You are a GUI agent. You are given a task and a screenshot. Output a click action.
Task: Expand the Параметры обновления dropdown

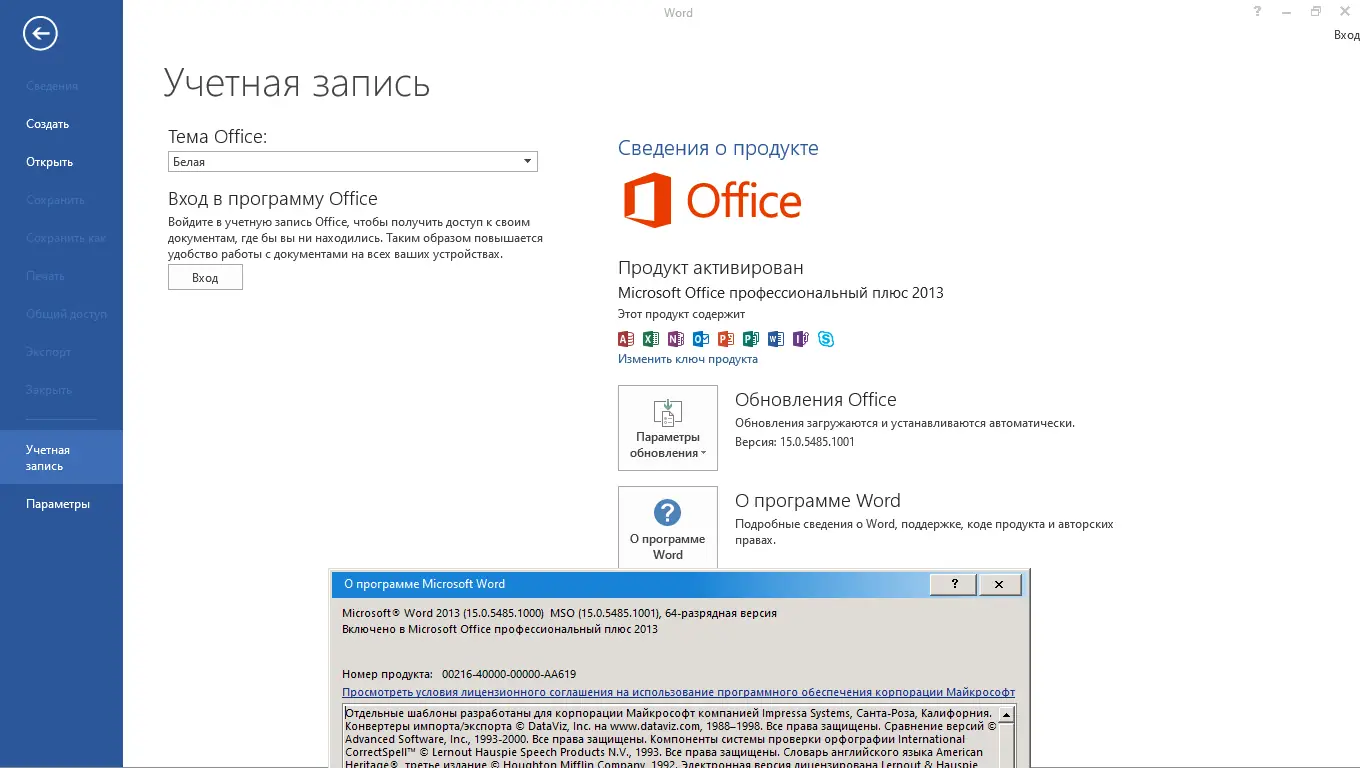[x=668, y=427]
